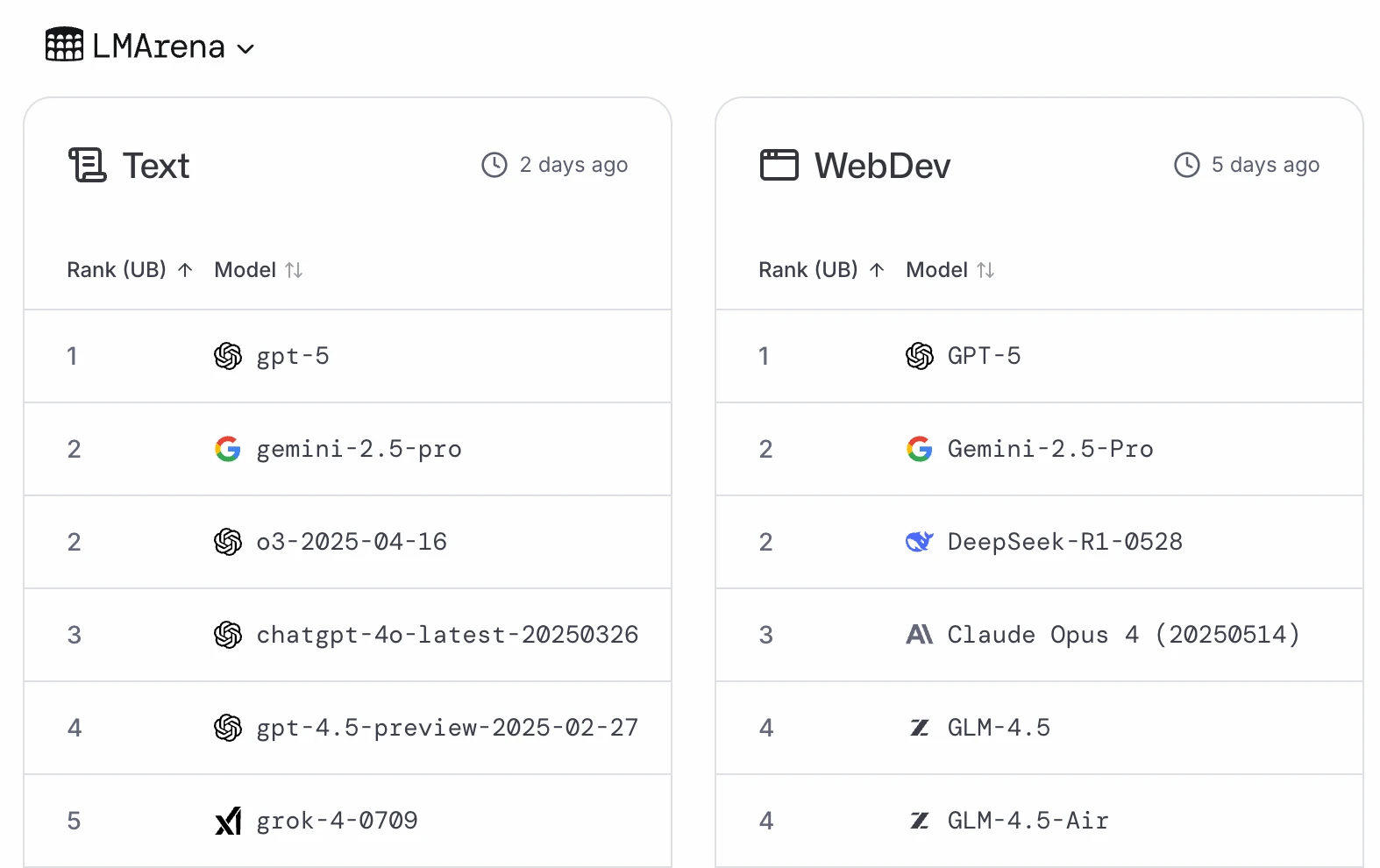The width and height of the screenshot is (1380, 868).
Task: Click the Anthropic icon beside Claude Opus 4
Action: (919, 635)
